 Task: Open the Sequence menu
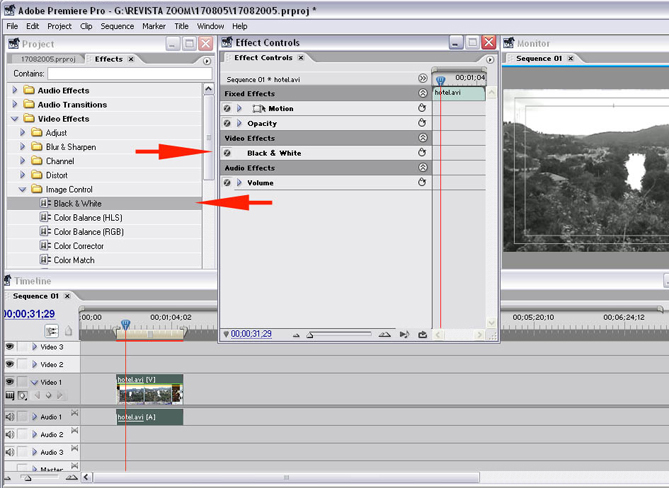[117, 26]
